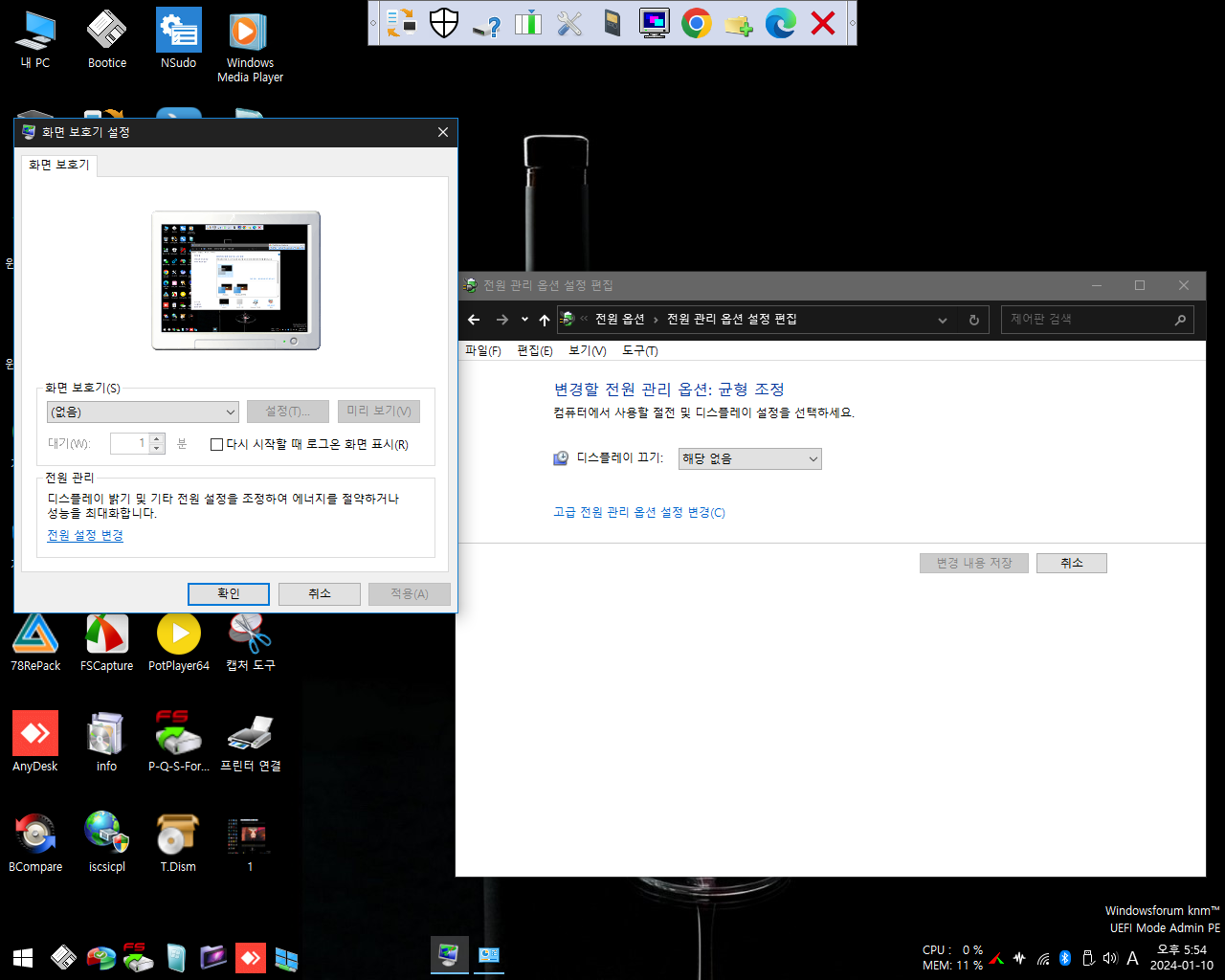Open the partition columns icon in top toolbar
Image resolution: width=1225 pixels, height=980 pixels.
[528, 23]
